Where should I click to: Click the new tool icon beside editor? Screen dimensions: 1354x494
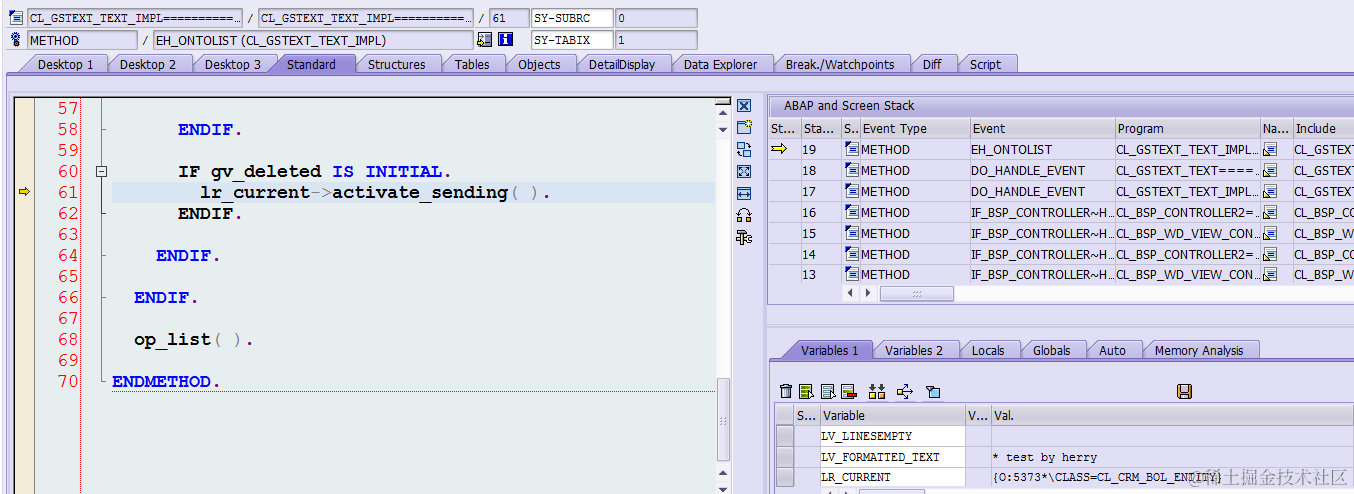point(744,128)
